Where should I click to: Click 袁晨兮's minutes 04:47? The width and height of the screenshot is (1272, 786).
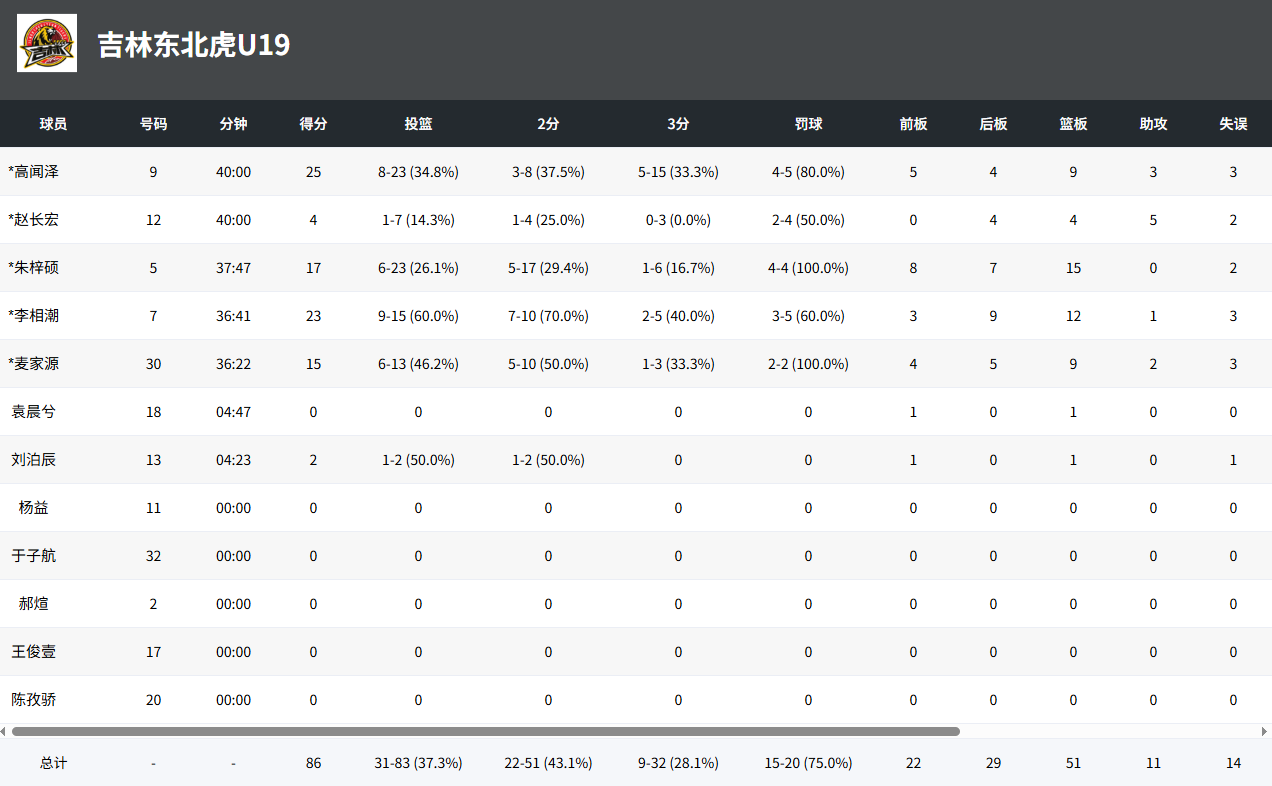click(233, 412)
